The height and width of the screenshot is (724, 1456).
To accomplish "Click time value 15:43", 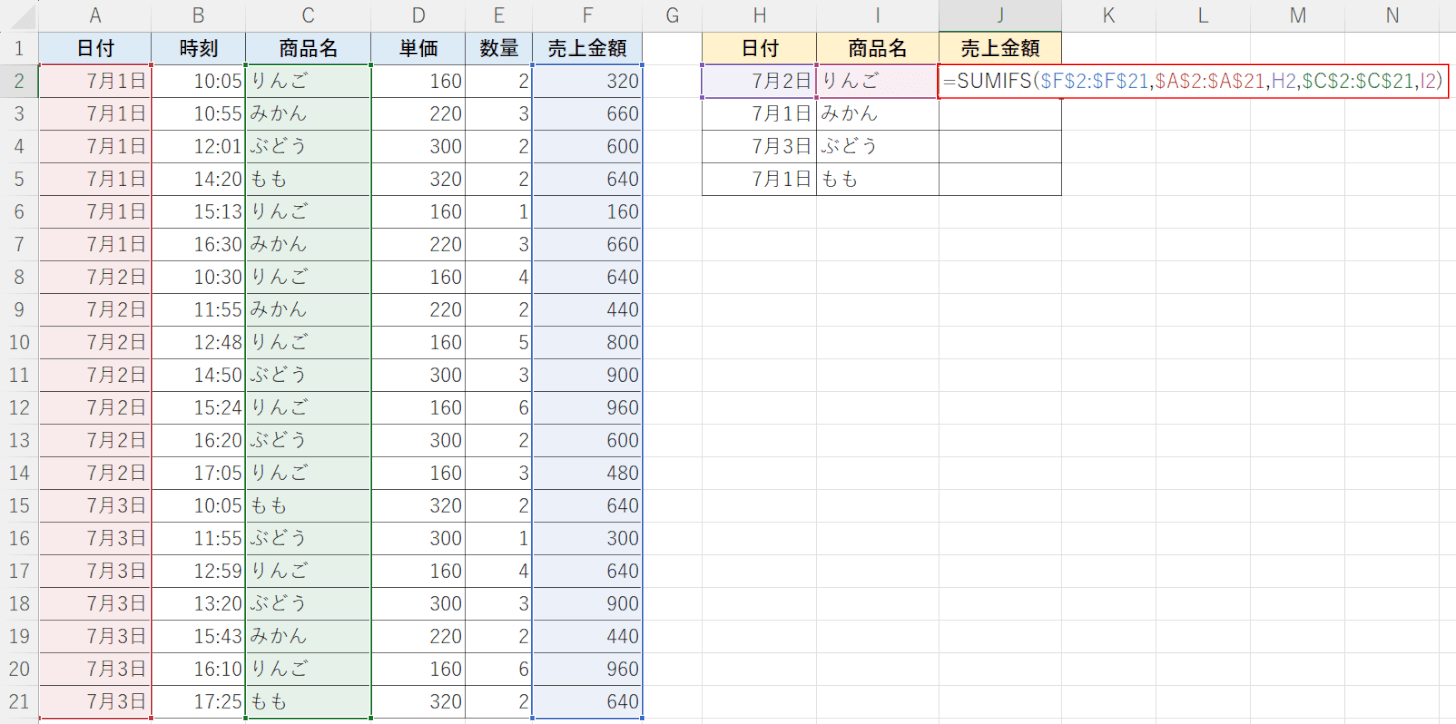I will coord(199,636).
